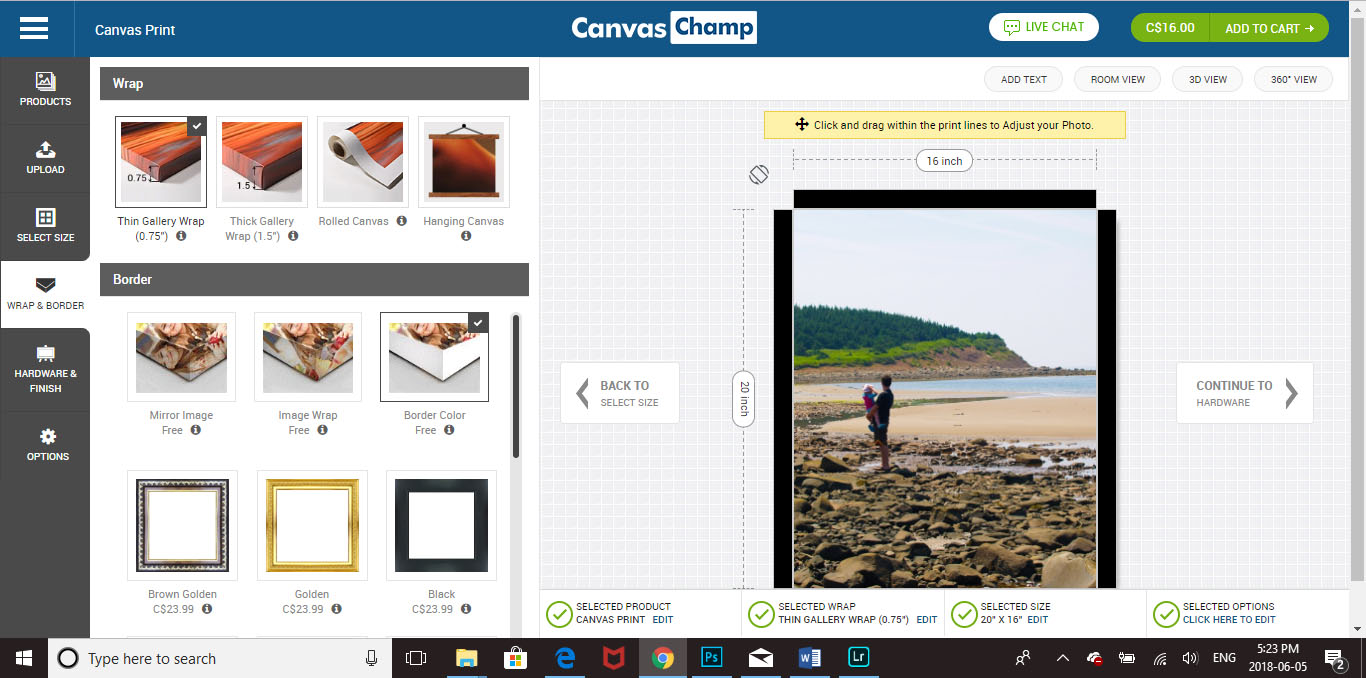Click the CanvasChamp logo
The width and height of the screenshot is (1366, 678).
(x=664, y=28)
